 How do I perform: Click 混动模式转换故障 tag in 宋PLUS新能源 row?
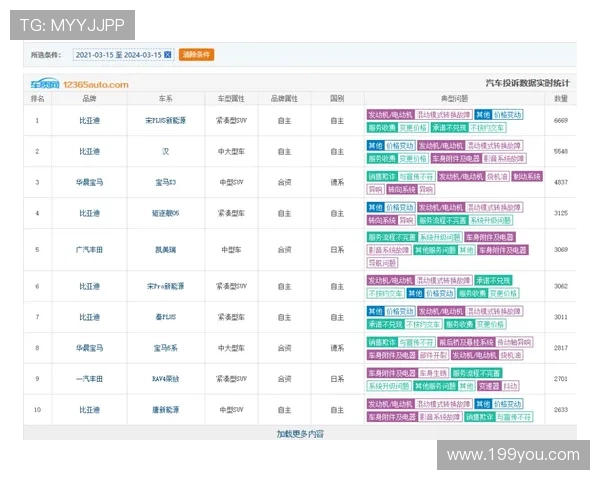pos(443,115)
